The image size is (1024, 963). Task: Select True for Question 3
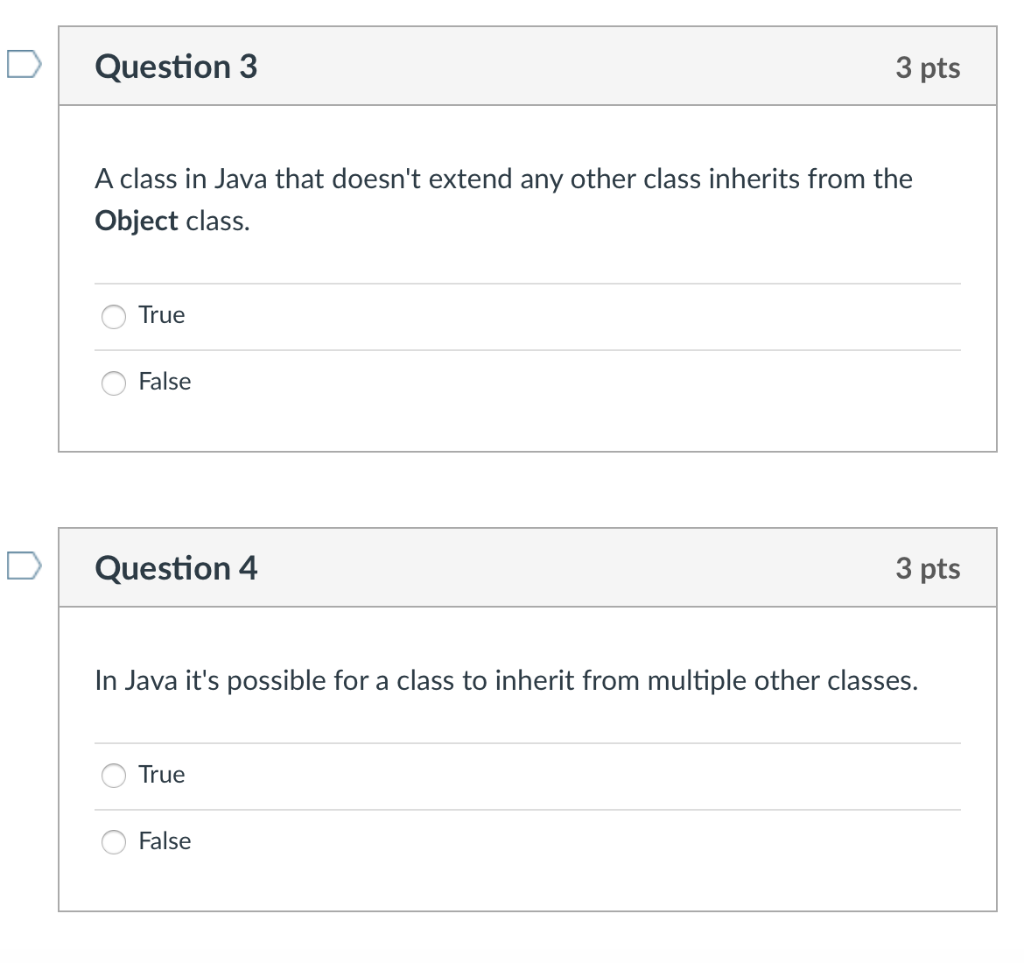click(x=113, y=316)
